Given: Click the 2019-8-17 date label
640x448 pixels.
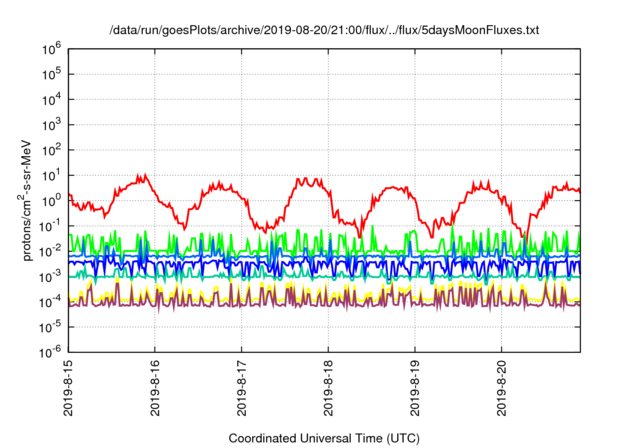Looking at the screenshot, I should pyautogui.click(x=242, y=388).
